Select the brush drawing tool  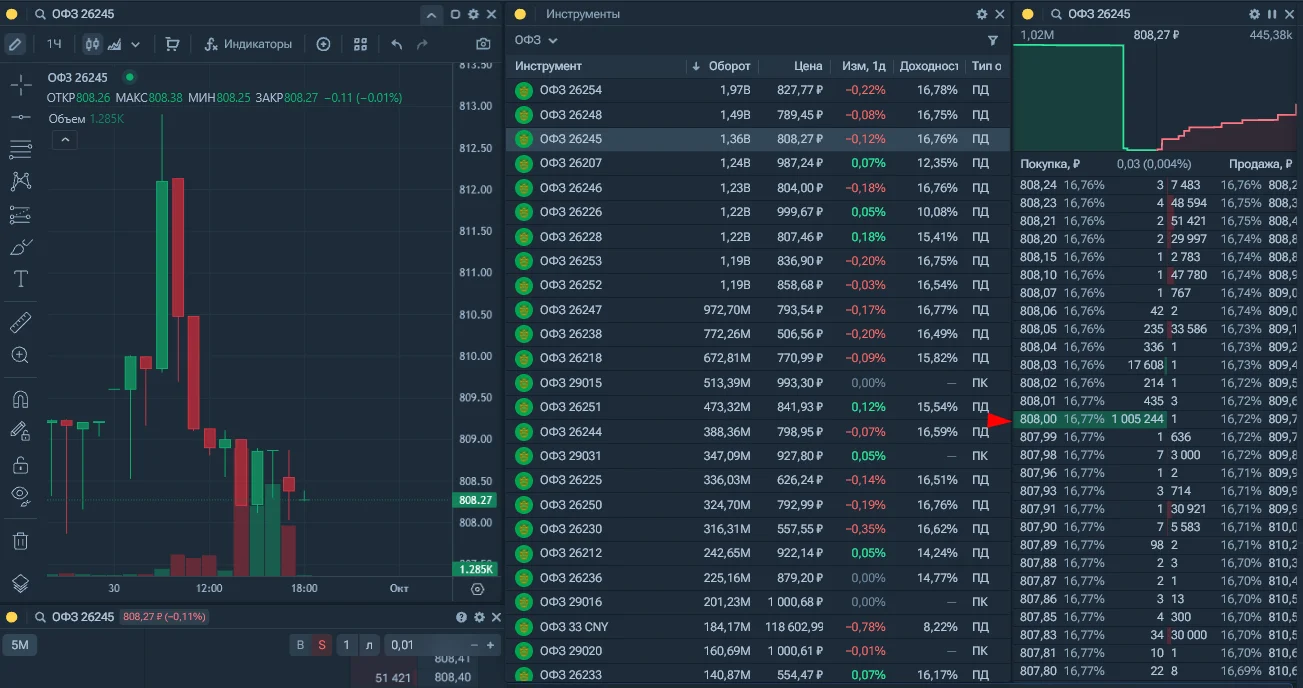point(20,246)
